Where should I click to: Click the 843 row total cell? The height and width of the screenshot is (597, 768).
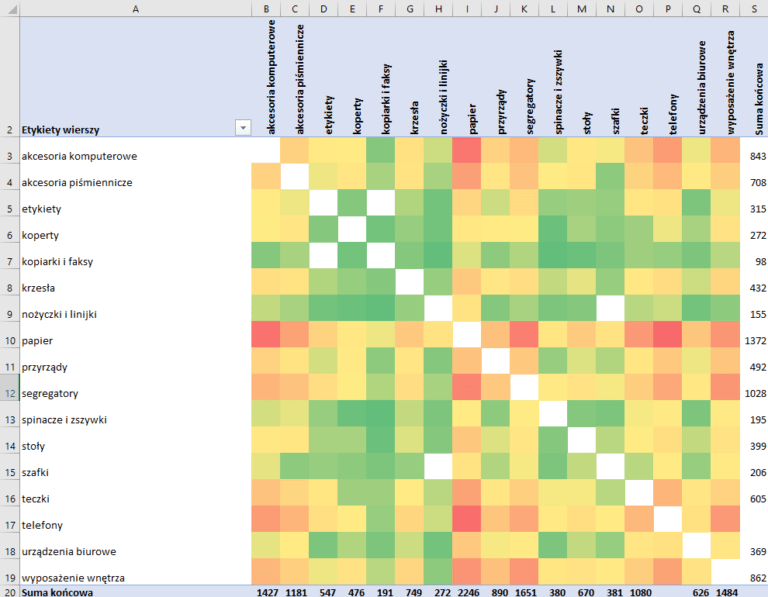pyautogui.click(x=756, y=156)
